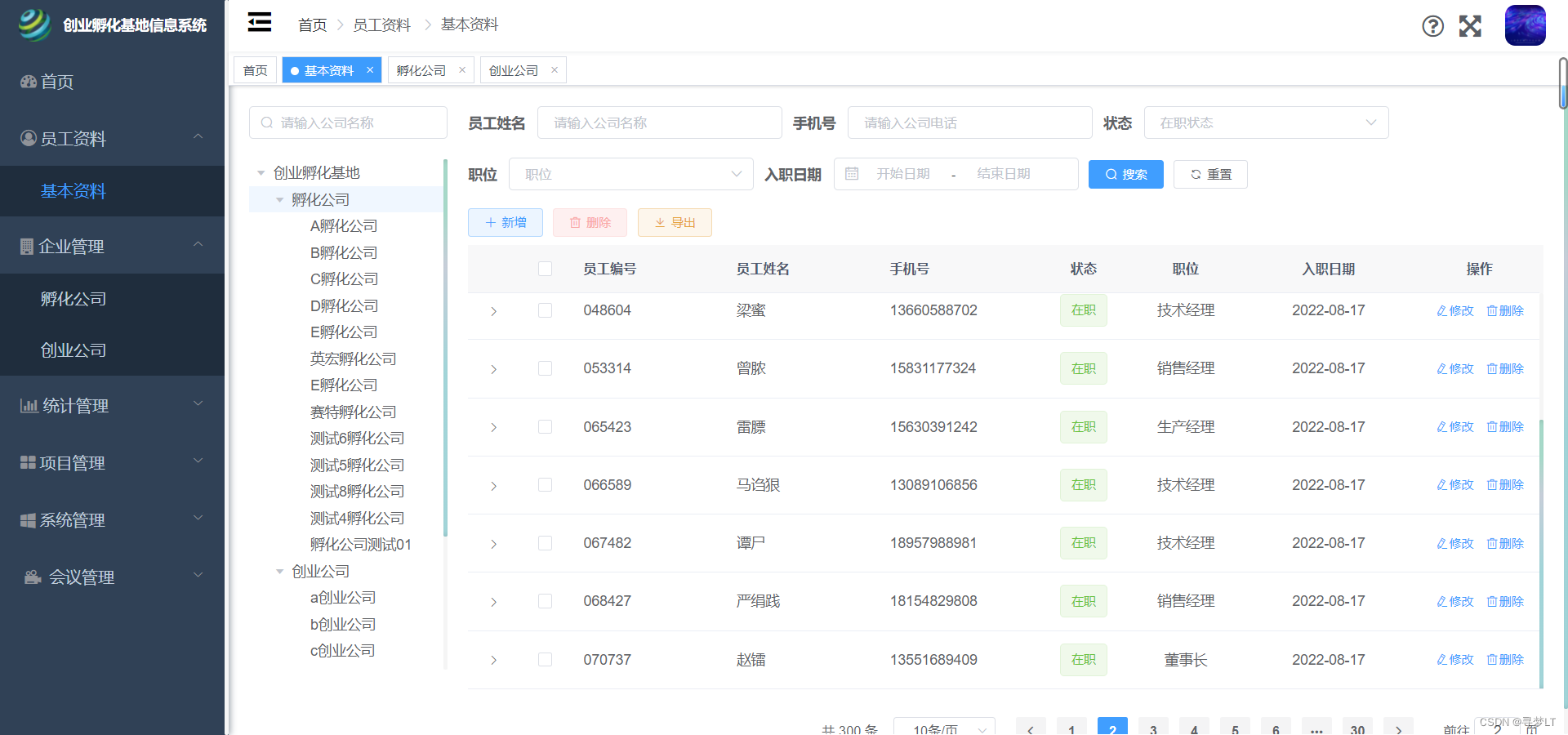Click the edit icon for 严绢践 row

coord(1442,602)
